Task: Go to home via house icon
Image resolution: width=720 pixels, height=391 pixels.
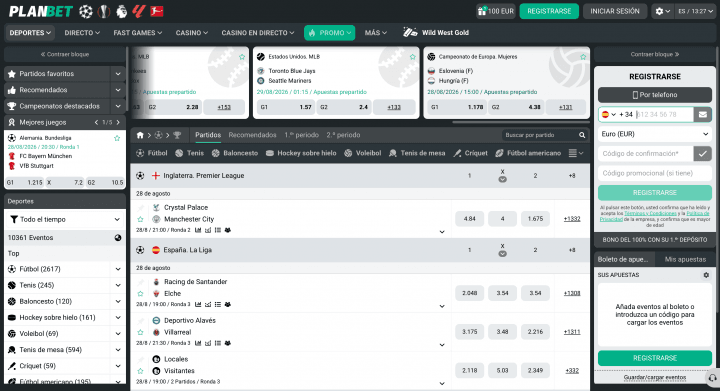Action: pos(140,135)
